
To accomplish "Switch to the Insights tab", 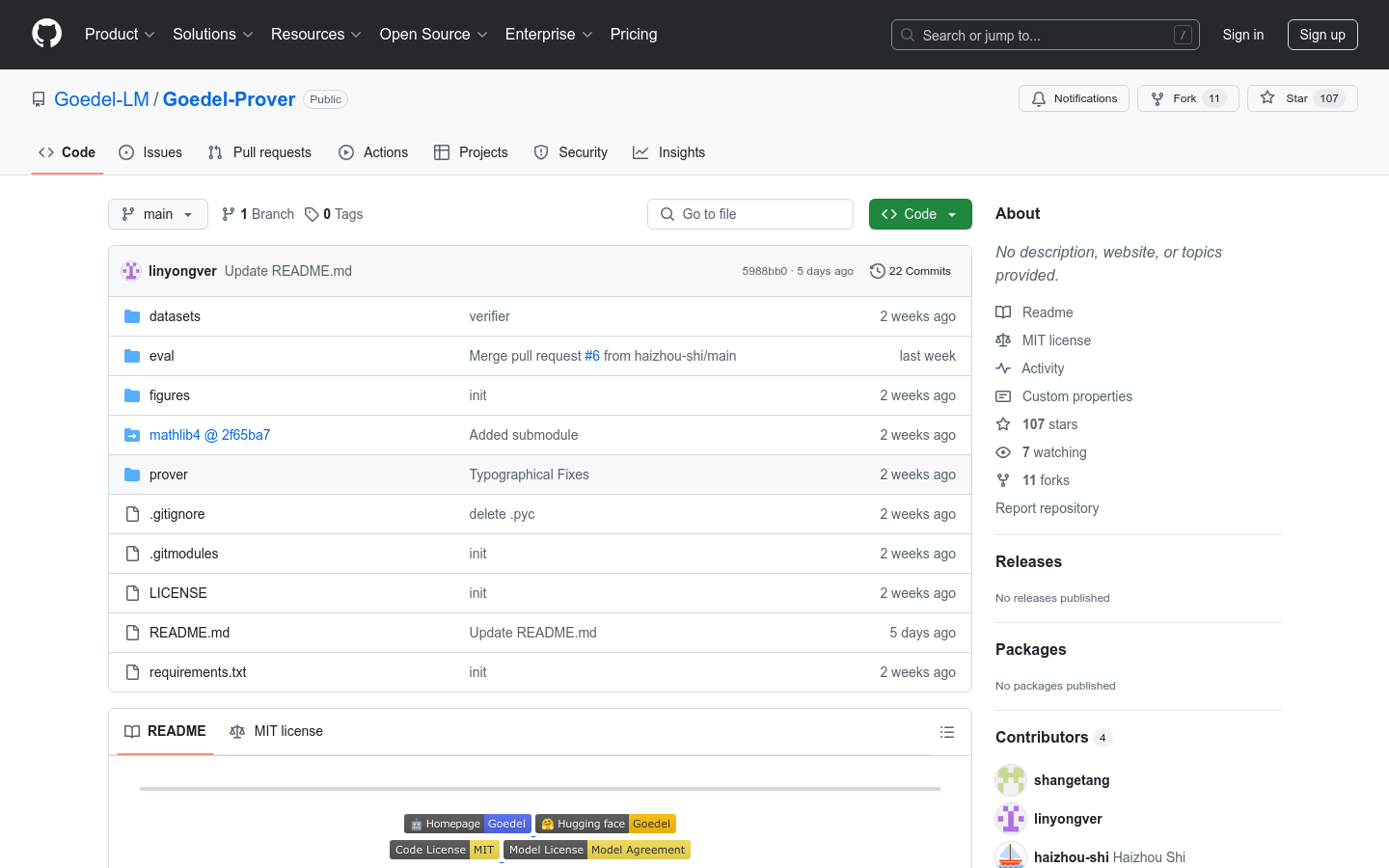I will tap(669, 152).
